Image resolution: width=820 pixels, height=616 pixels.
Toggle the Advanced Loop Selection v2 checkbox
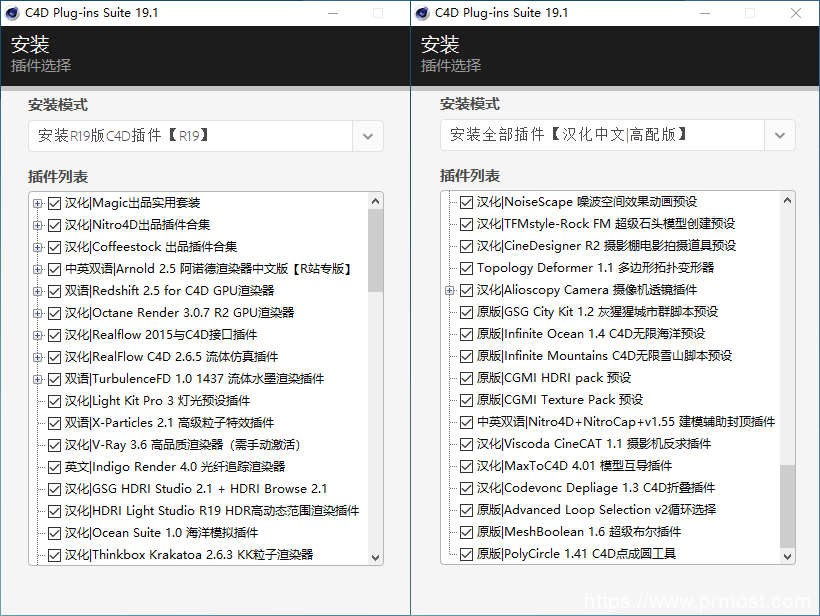point(466,510)
